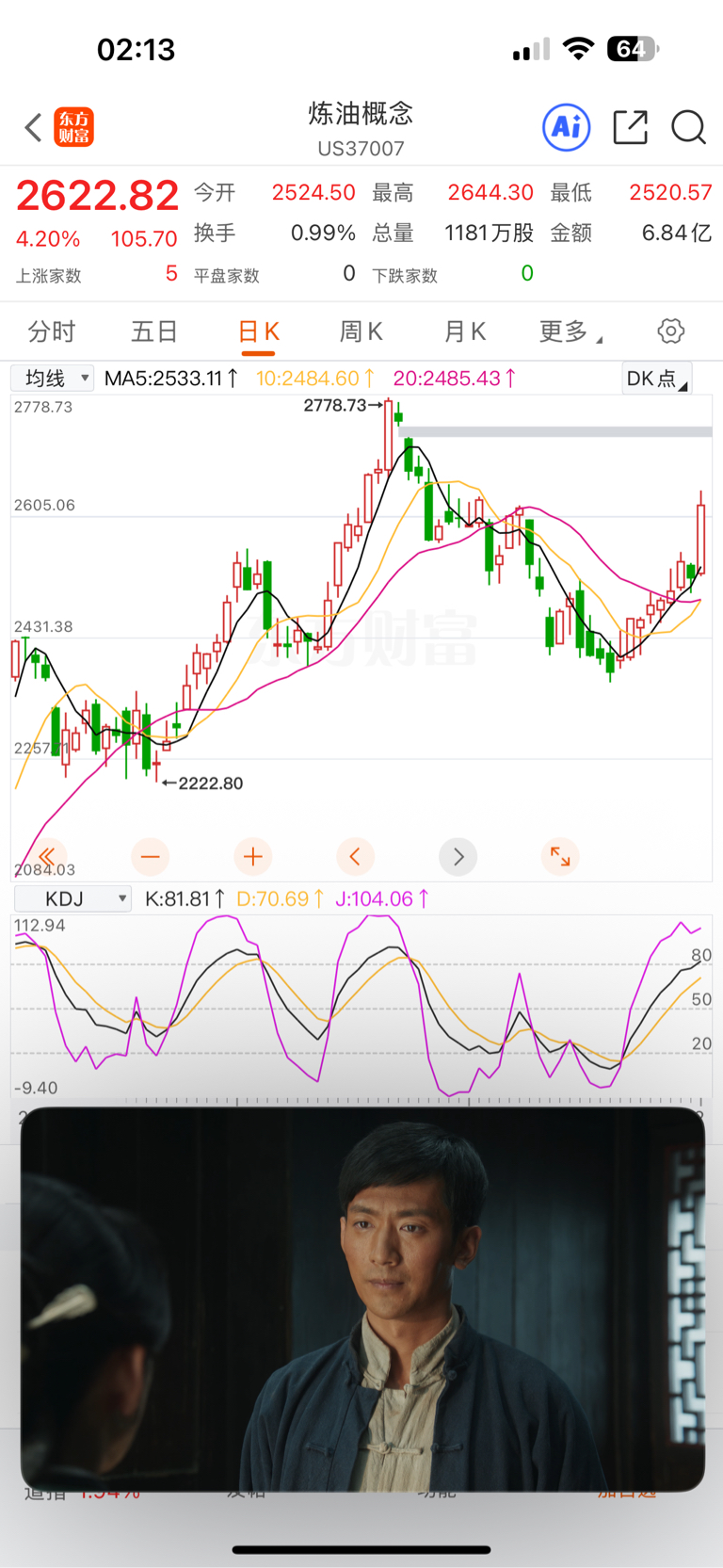This screenshot has height=1568, width=723.
Task: Tap the share export icon
Action: point(630,127)
